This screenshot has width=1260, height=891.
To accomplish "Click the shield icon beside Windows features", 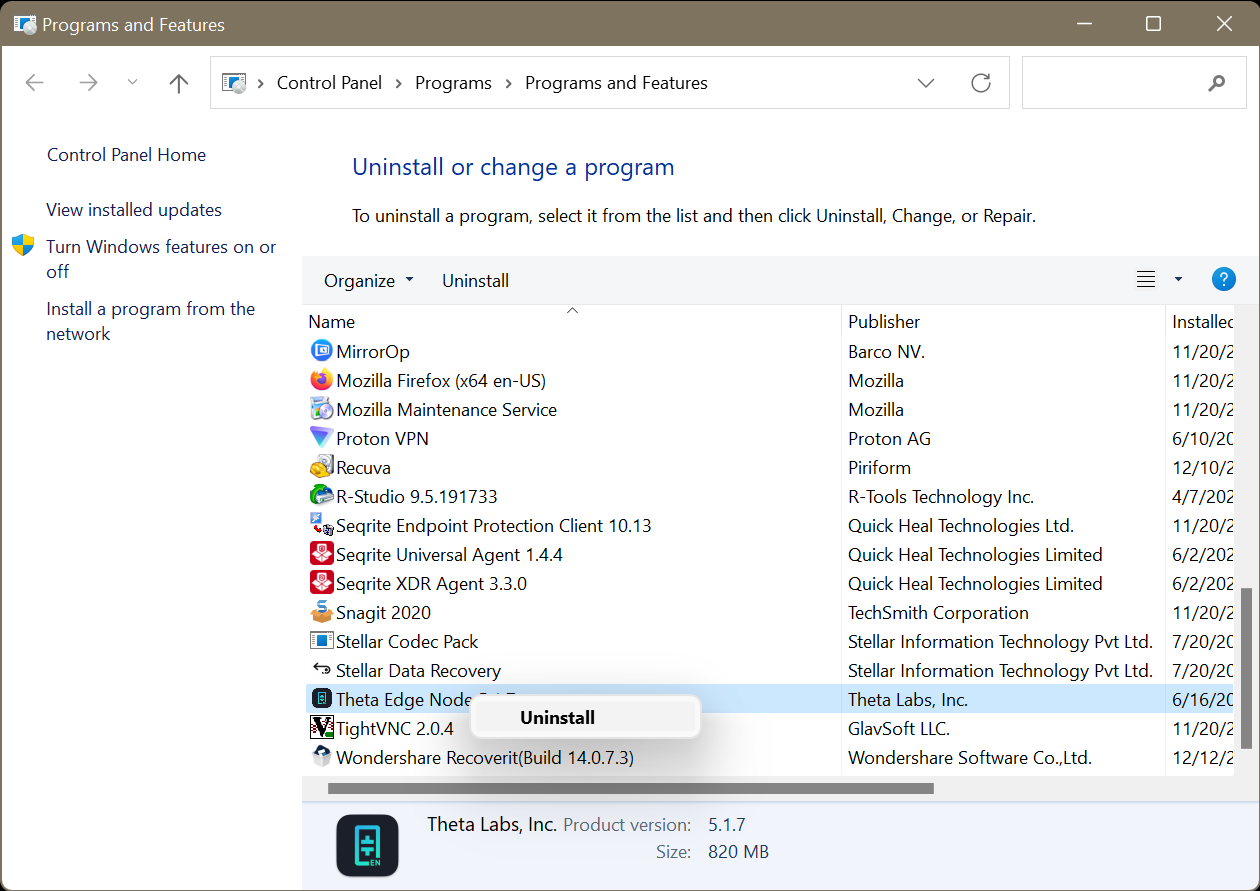I will (x=23, y=246).
